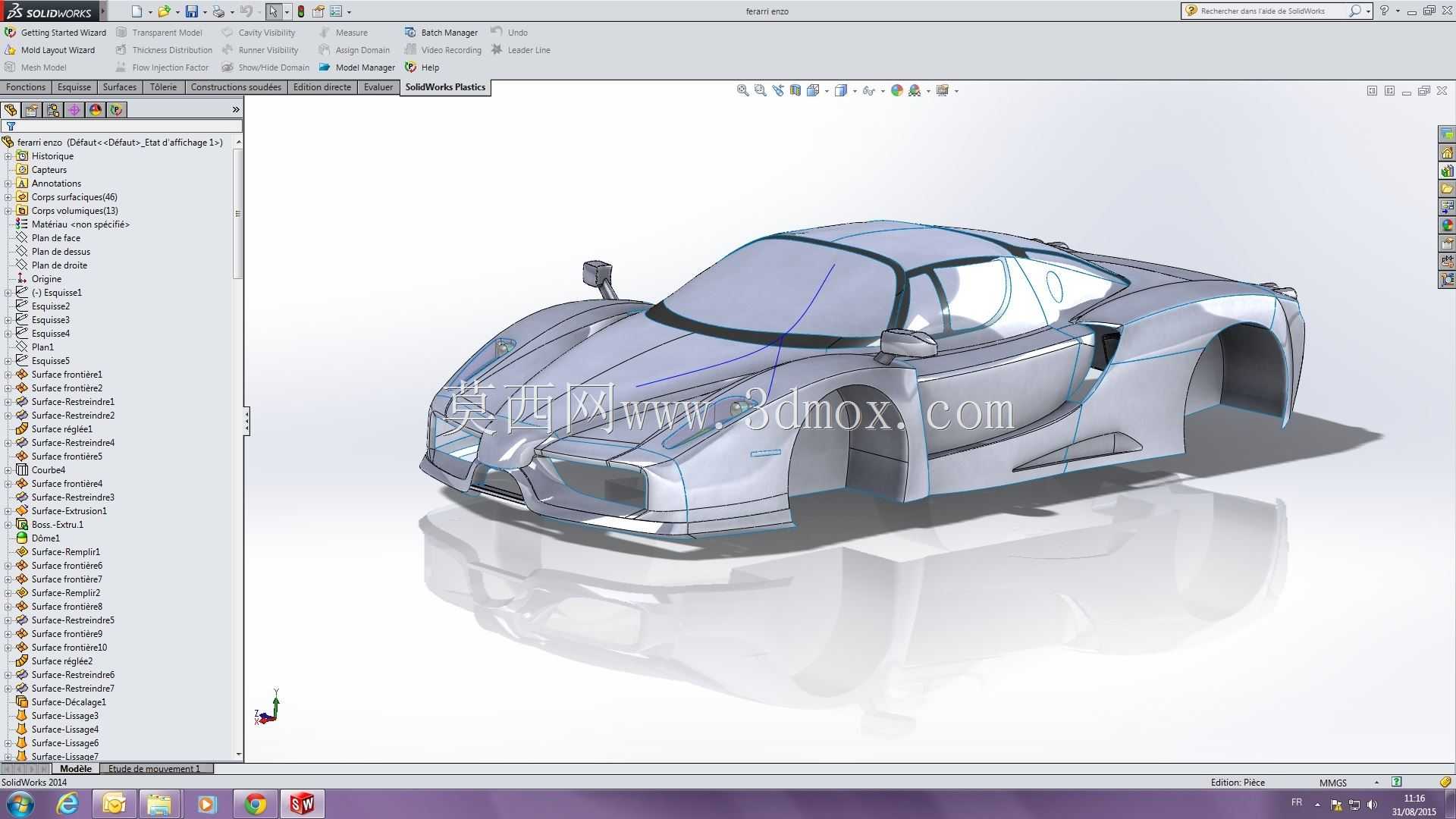The width and height of the screenshot is (1456, 819).
Task: Collapse the feature panel with the side handle
Action: (x=247, y=422)
